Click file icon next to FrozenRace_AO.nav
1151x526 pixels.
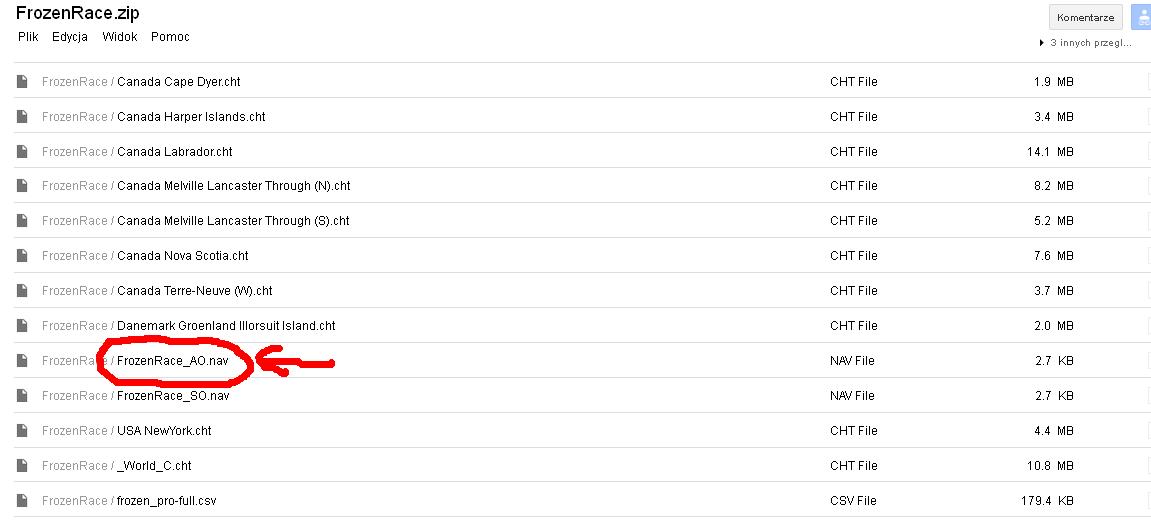click(22, 361)
